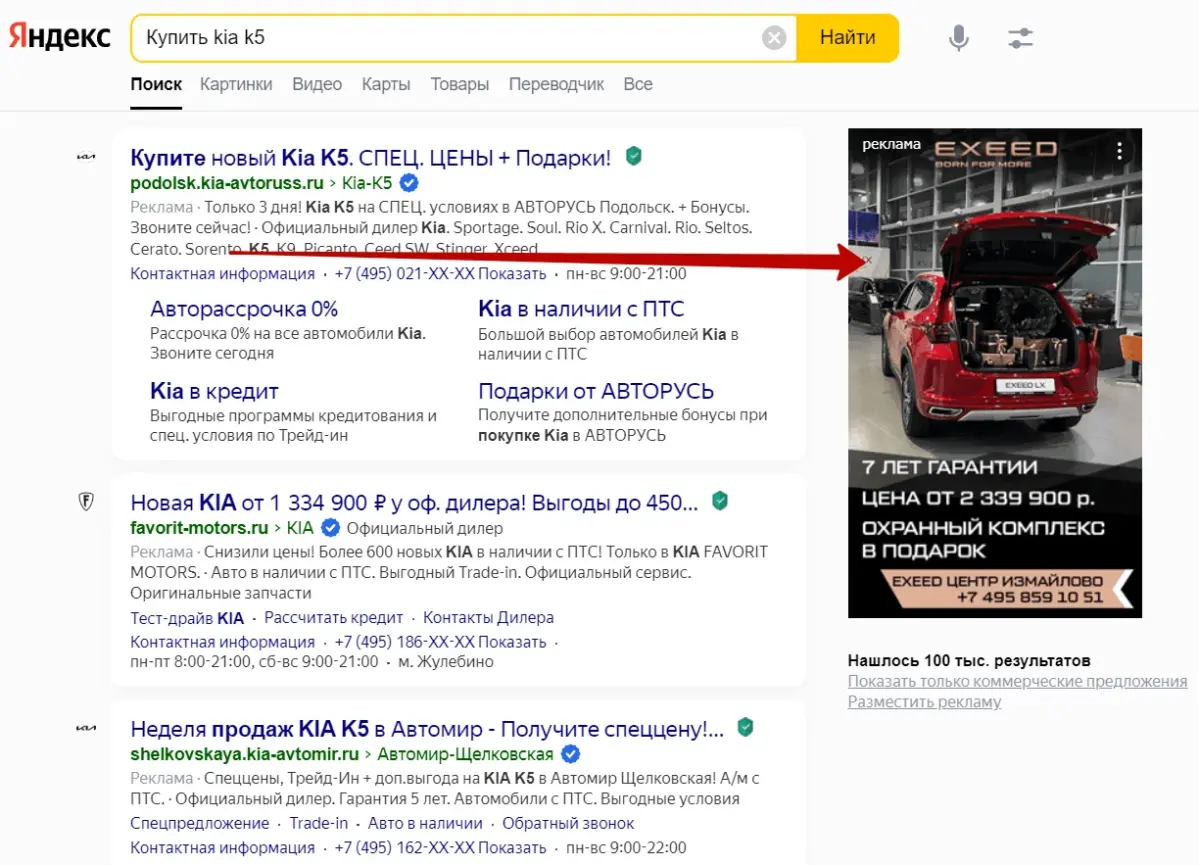
Task: Show phone +7 (495) 021-XX-XX
Action: (x=440, y=274)
